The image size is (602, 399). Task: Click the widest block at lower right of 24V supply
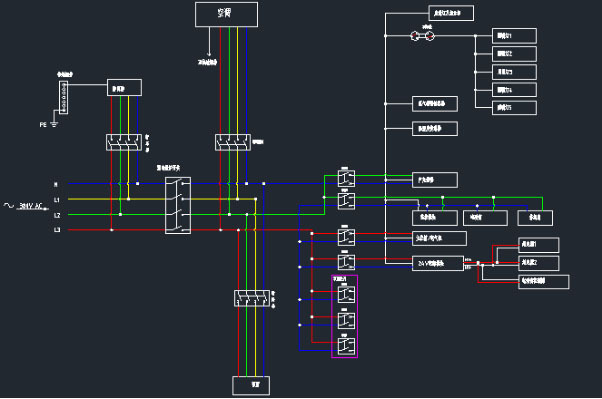pos(544,281)
